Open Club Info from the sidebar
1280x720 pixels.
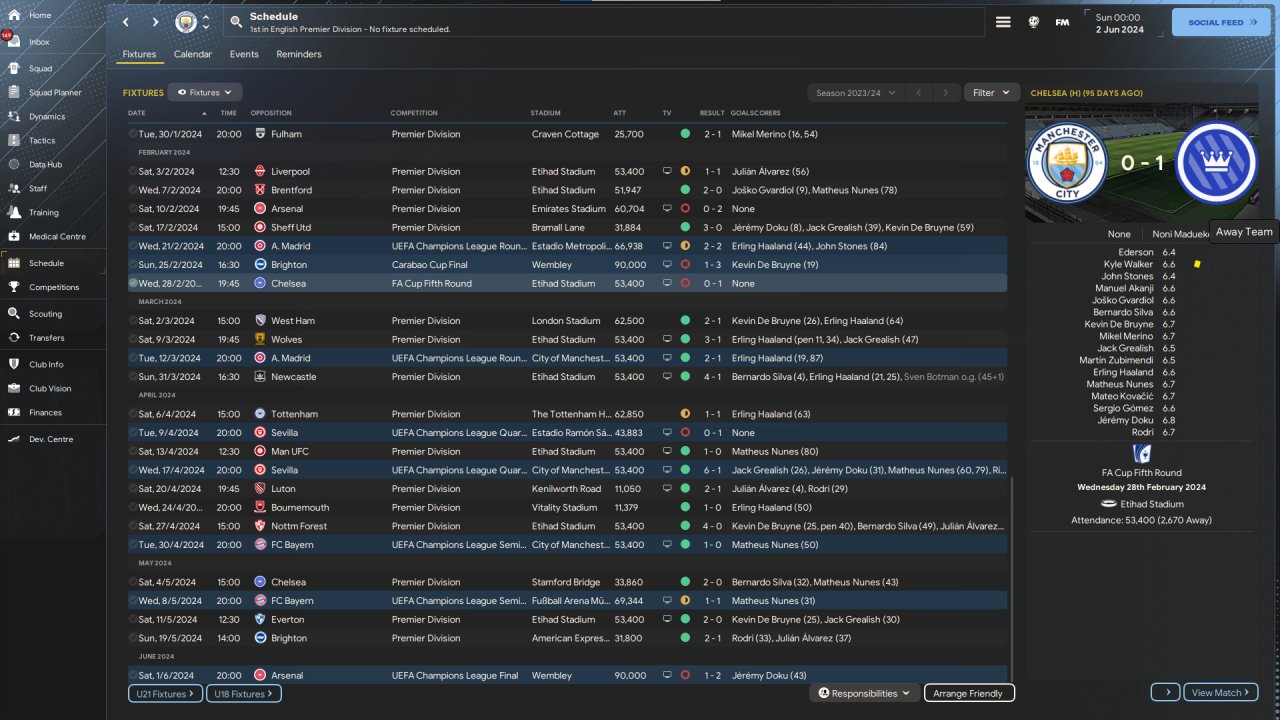coord(46,364)
